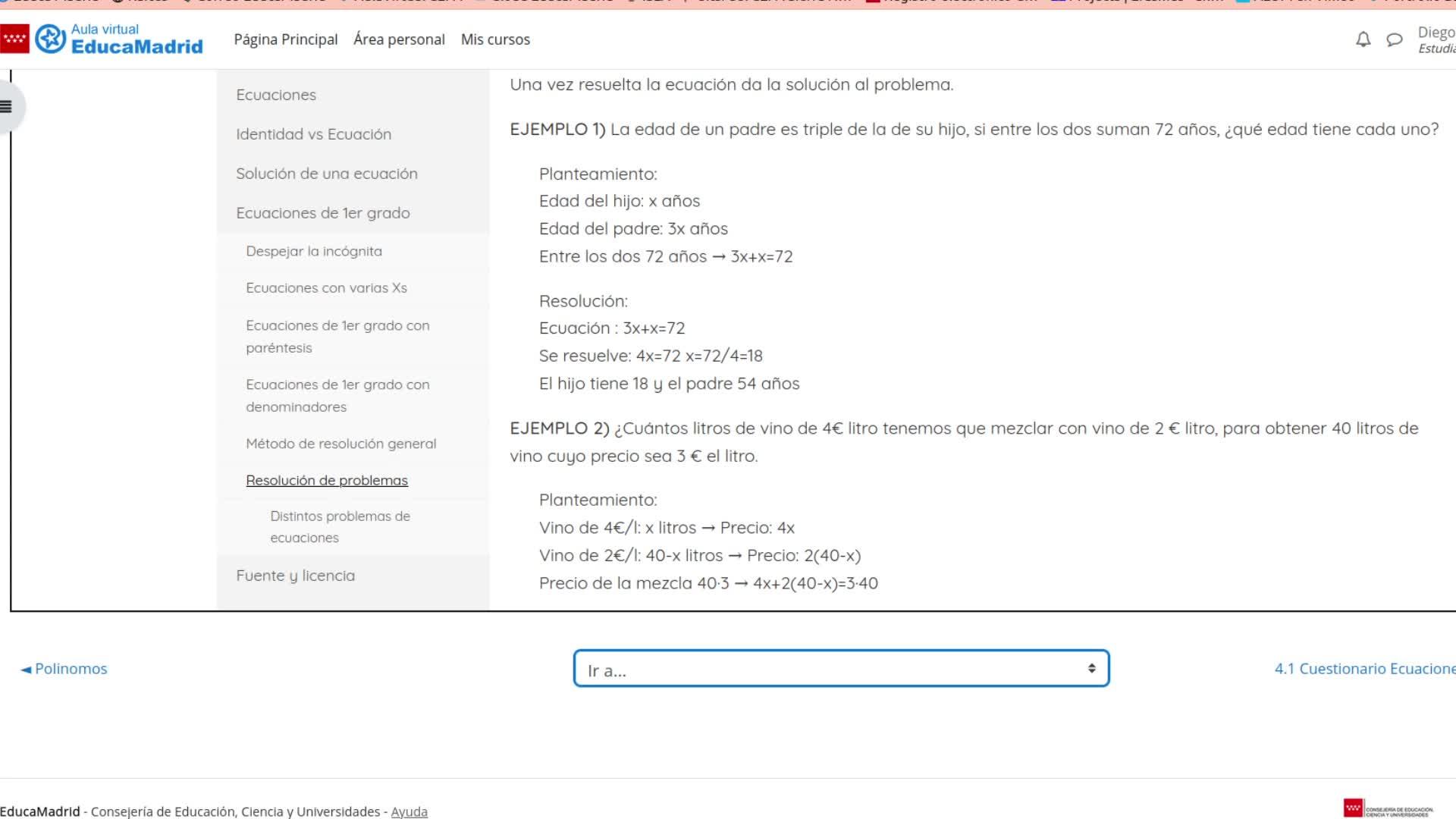Open the notifications bell icon

pyautogui.click(x=1363, y=39)
